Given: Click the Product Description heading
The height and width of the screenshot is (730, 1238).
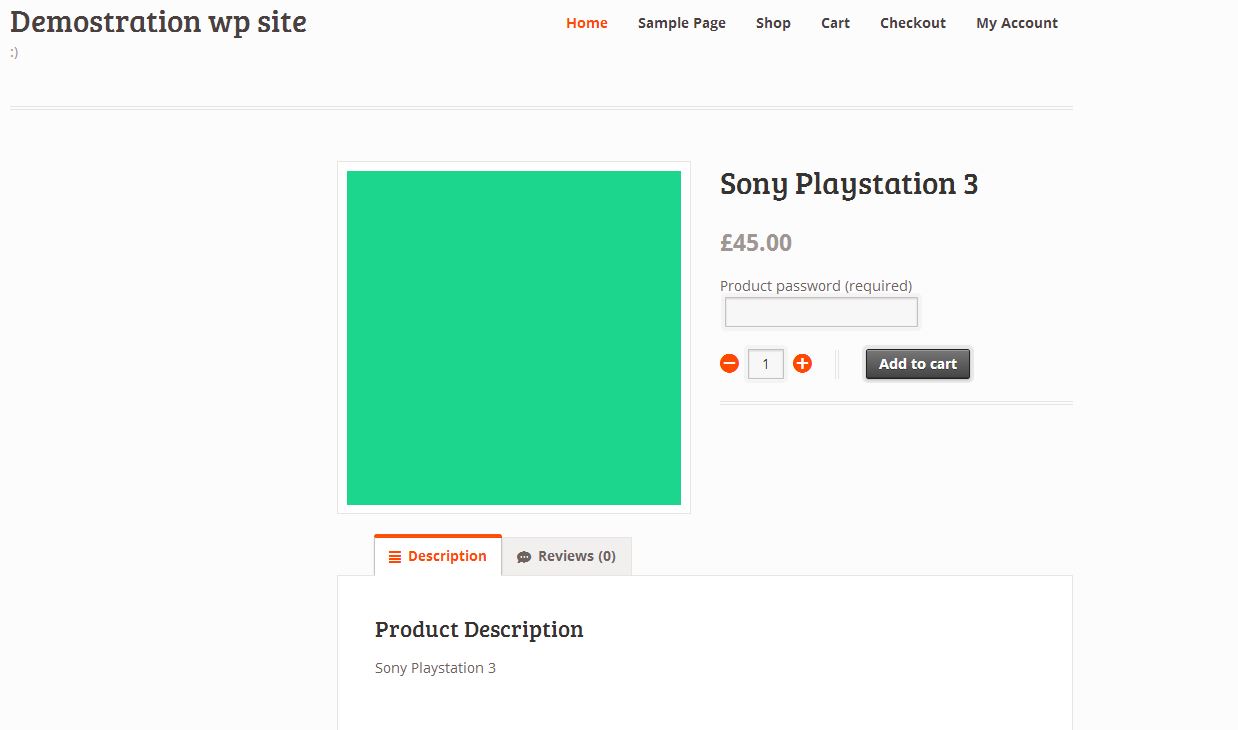Looking at the screenshot, I should coord(479,629).
